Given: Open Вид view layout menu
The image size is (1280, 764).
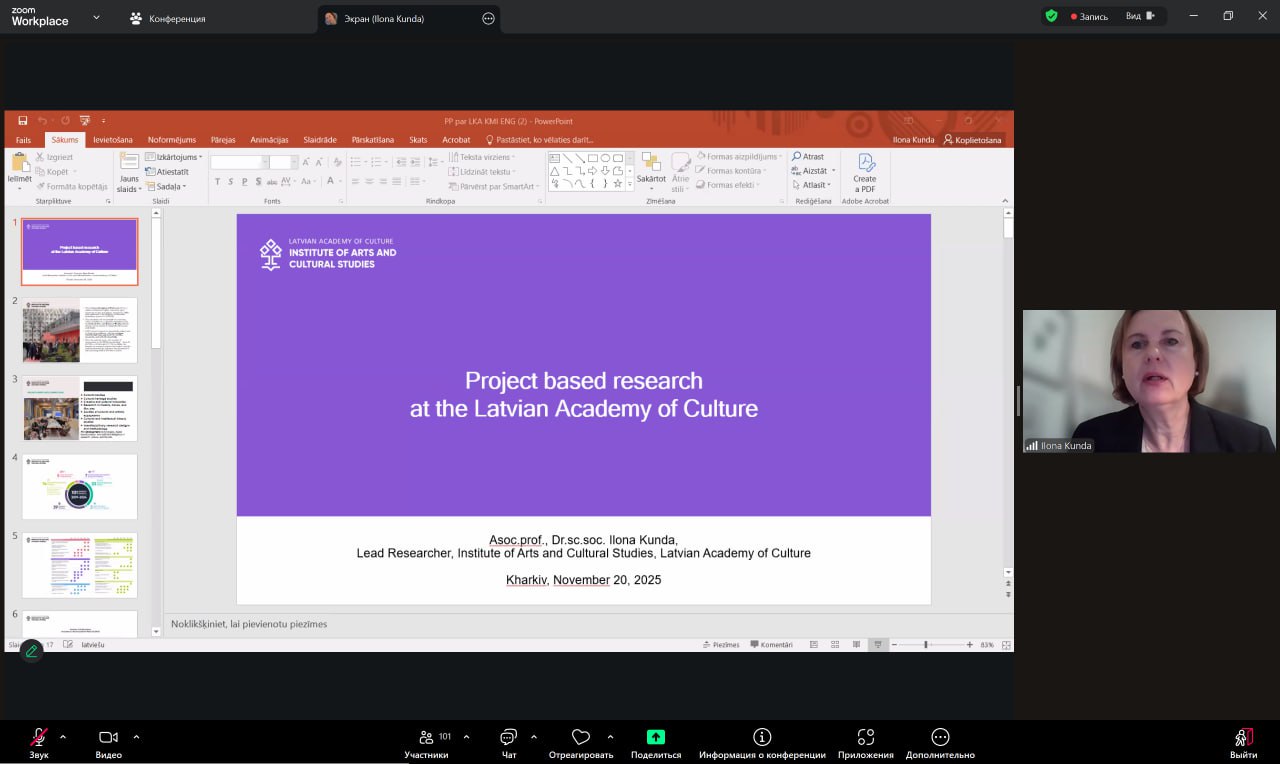Looking at the screenshot, I should pos(1139,16).
